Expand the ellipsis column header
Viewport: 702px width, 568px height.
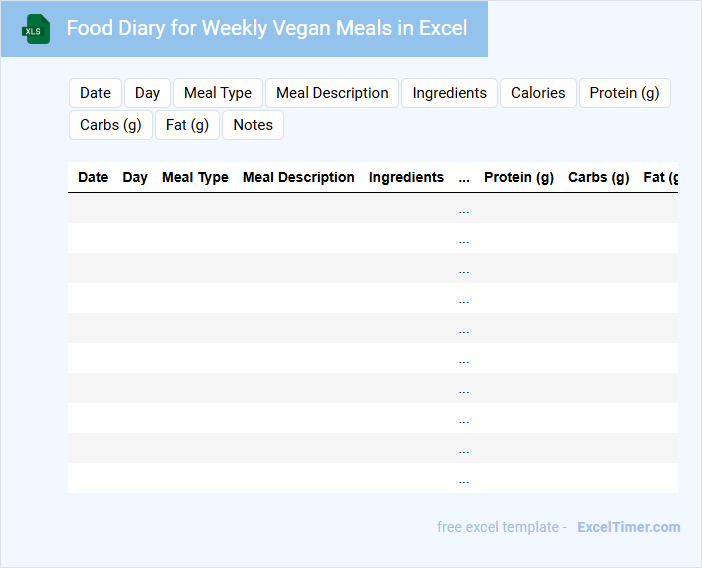coord(464,178)
